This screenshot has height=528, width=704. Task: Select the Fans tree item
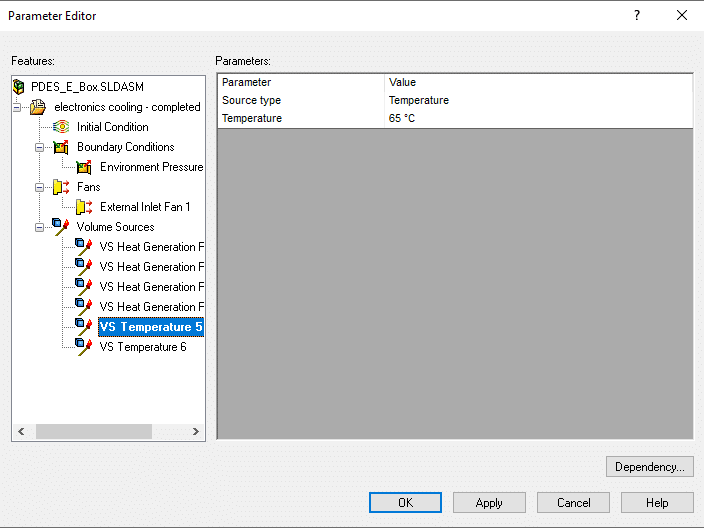point(88,187)
